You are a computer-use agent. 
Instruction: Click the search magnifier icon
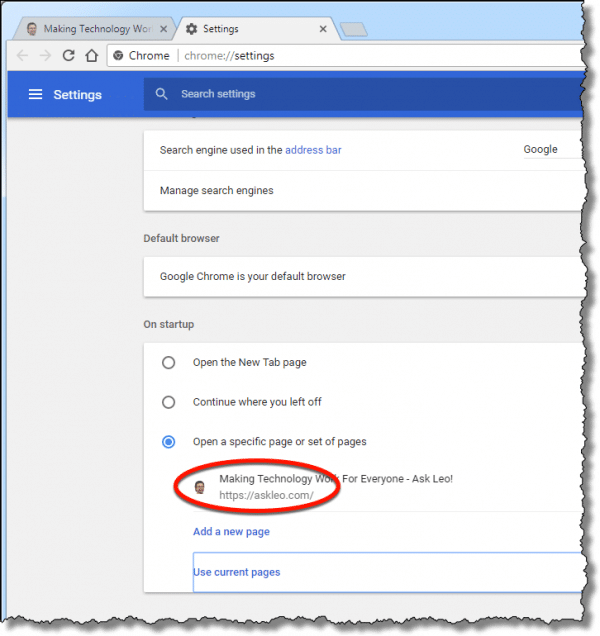tap(161, 94)
